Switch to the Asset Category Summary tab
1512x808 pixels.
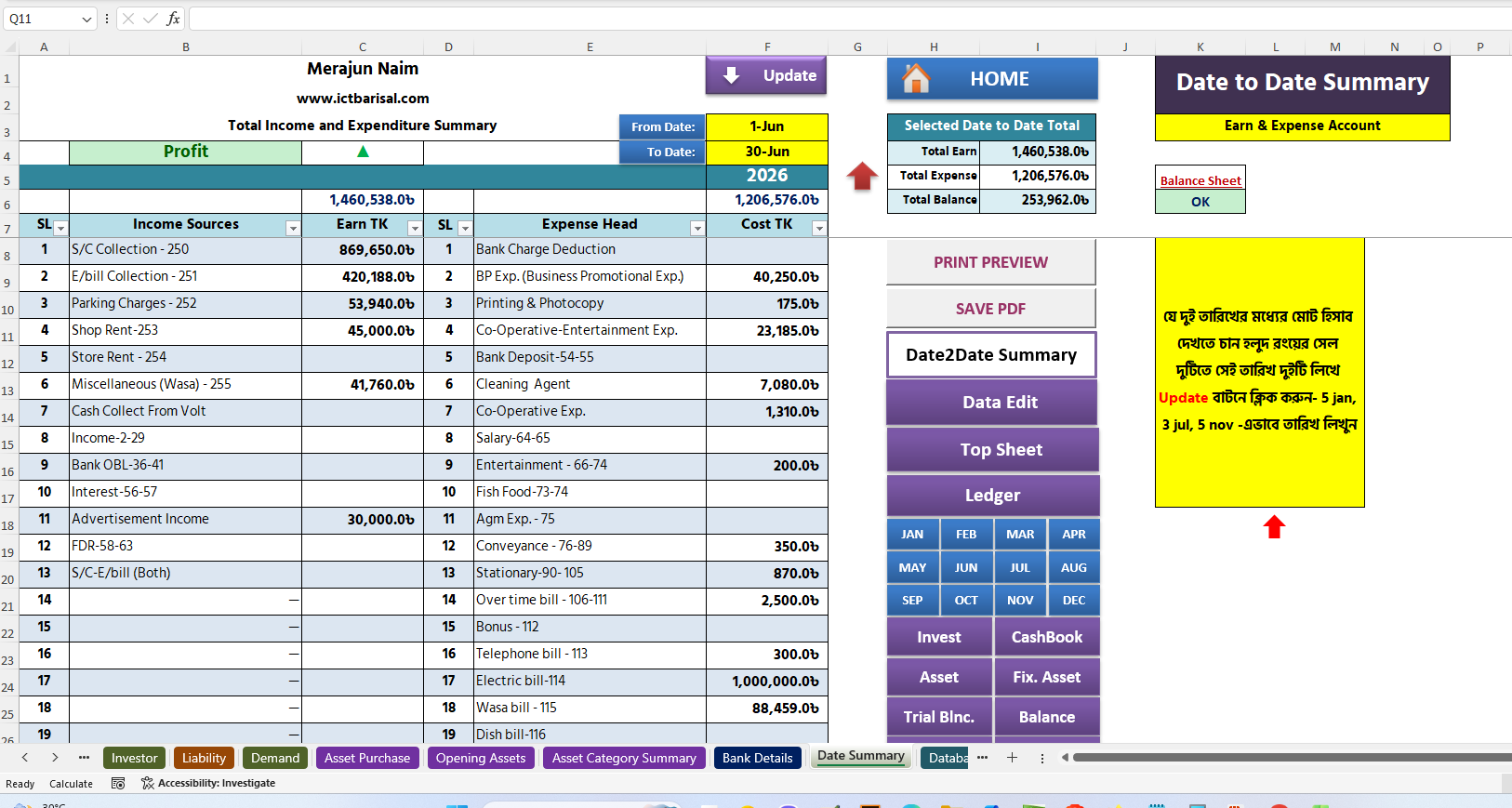coord(624,758)
